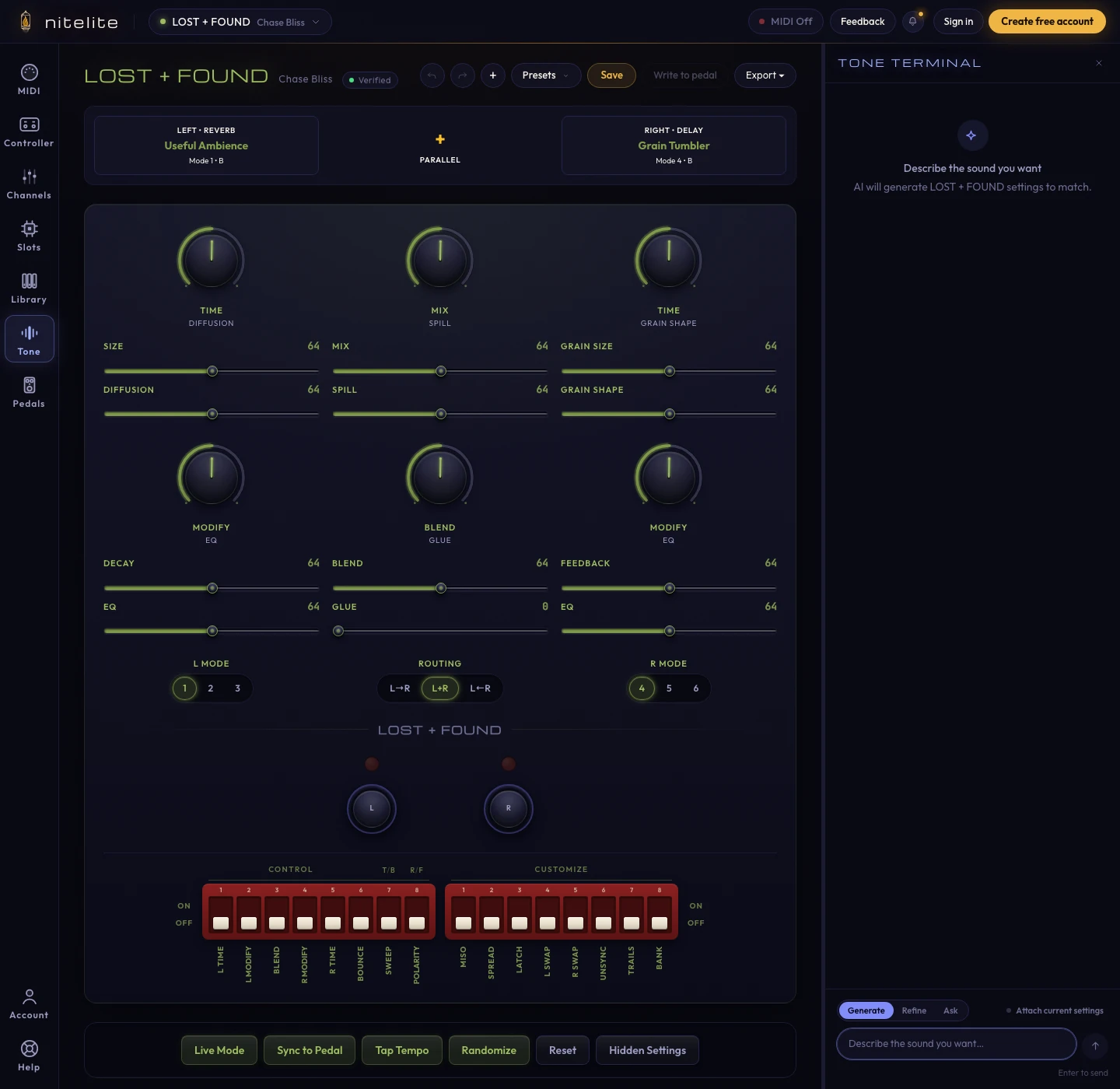The image size is (1120, 1089).
Task: Click the notifications bell icon
Action: (x=913, y=22)
